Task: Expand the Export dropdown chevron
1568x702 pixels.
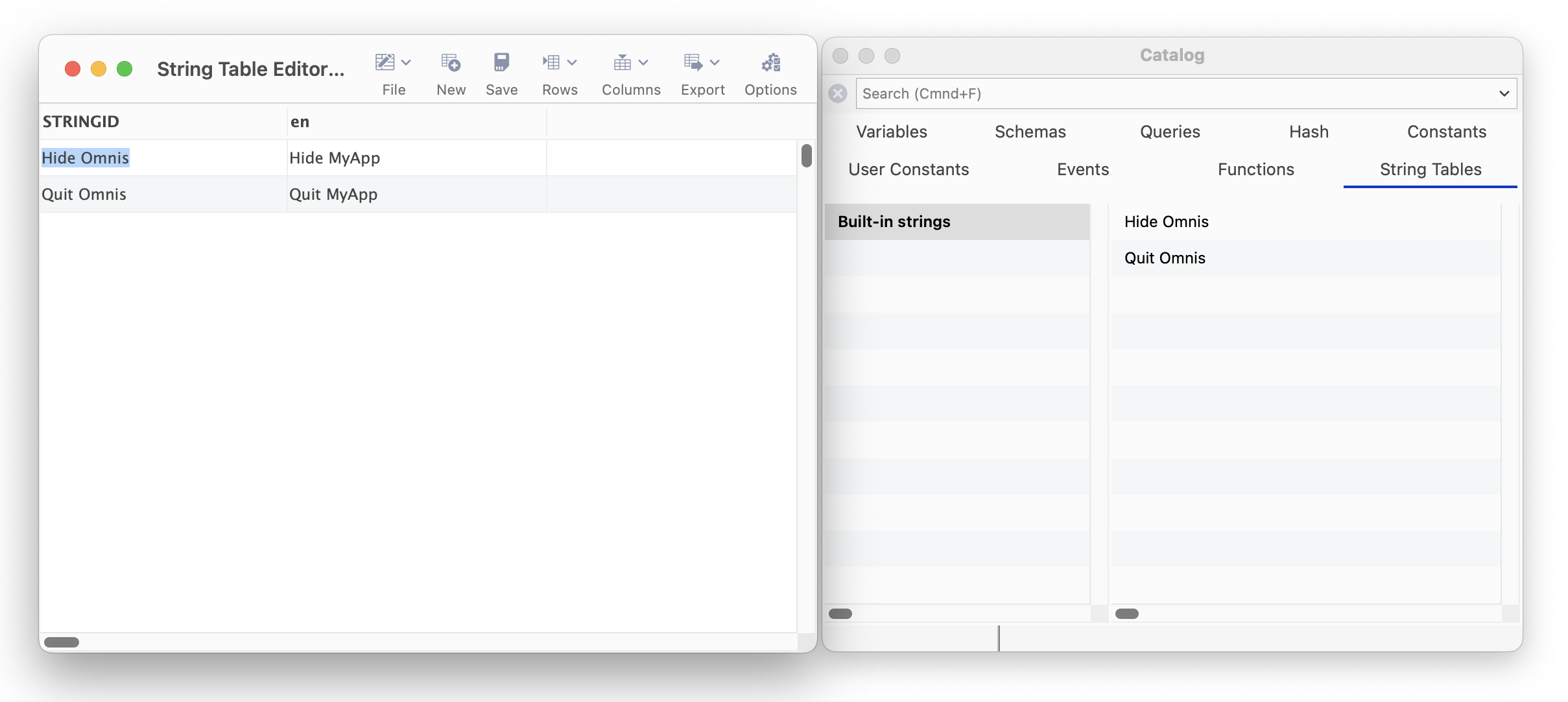Action: tap(715, 62)
